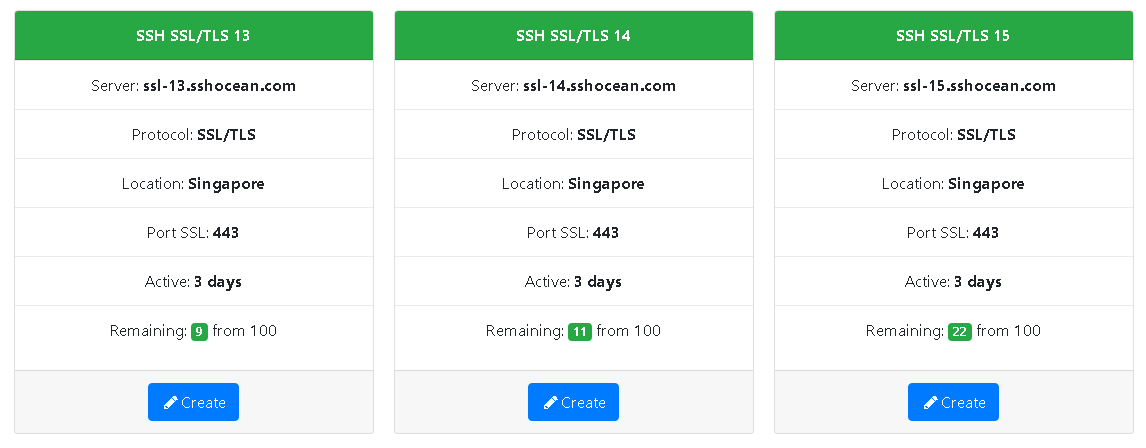Click the pencil icon in SSL/TLS 13 Create button
The image size is (1146, 448).
click(170, 403)
